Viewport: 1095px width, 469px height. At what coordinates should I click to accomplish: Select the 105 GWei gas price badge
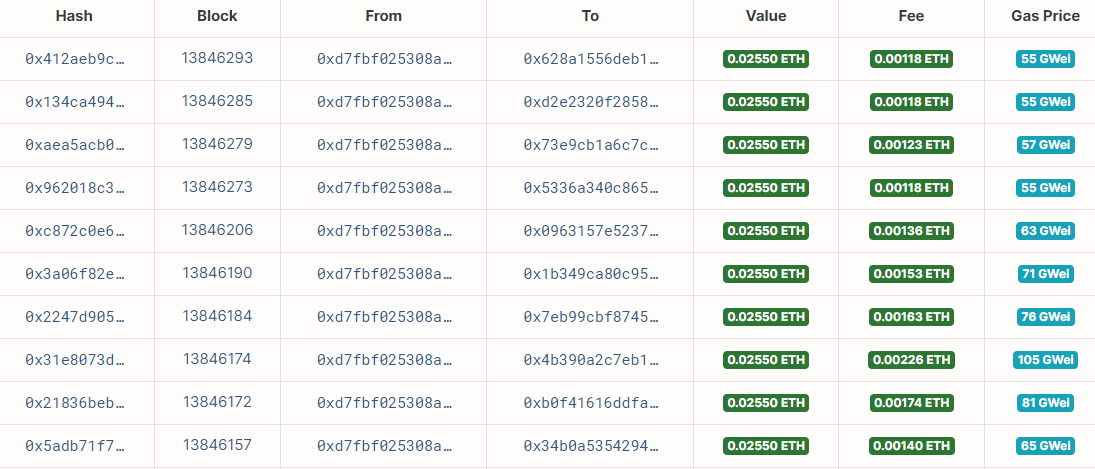[x=1045, y=360]
